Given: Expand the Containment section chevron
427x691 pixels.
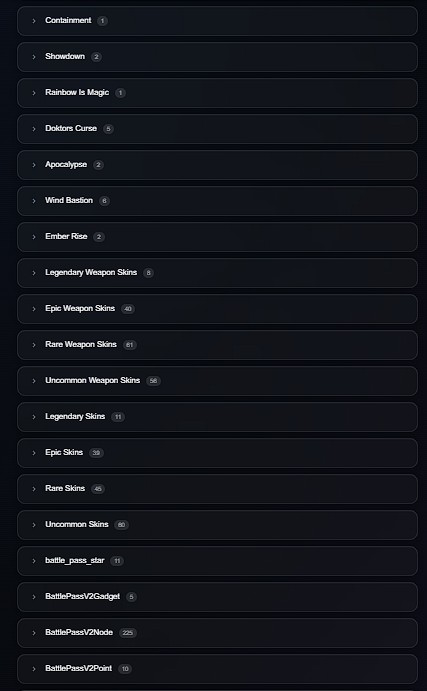Looking at the screenshot, I should [34, 21].
